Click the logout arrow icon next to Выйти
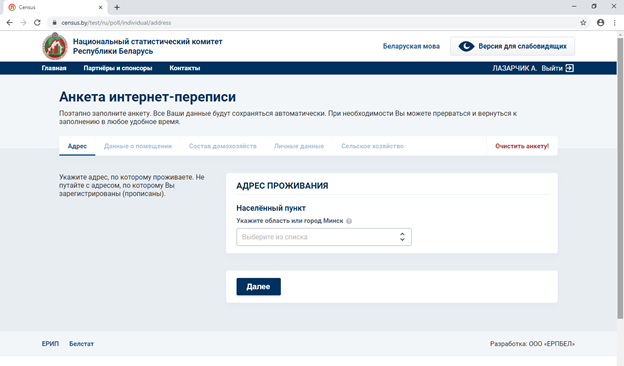 click(x=569, y=68)
